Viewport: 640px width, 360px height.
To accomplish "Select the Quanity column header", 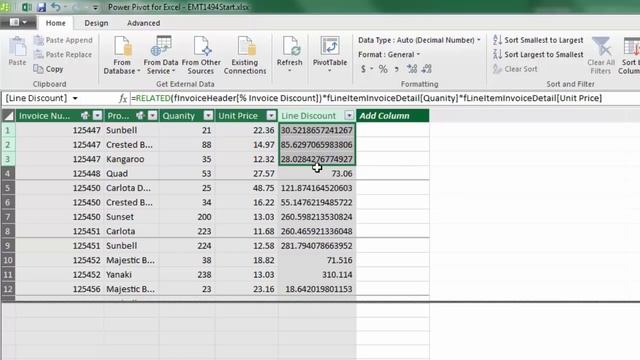I will (x=178, y=116).
